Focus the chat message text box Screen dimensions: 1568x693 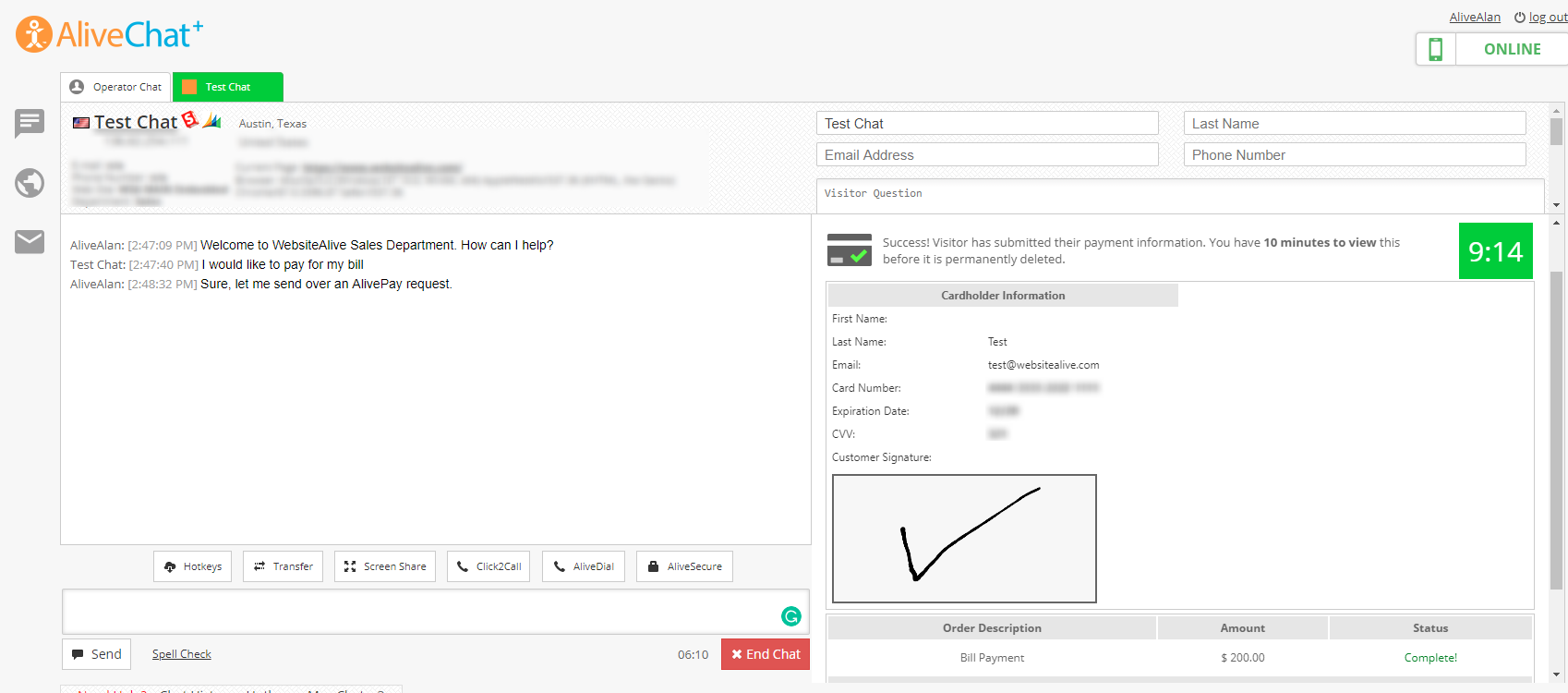pyautogui.click(x=436, y=612)
